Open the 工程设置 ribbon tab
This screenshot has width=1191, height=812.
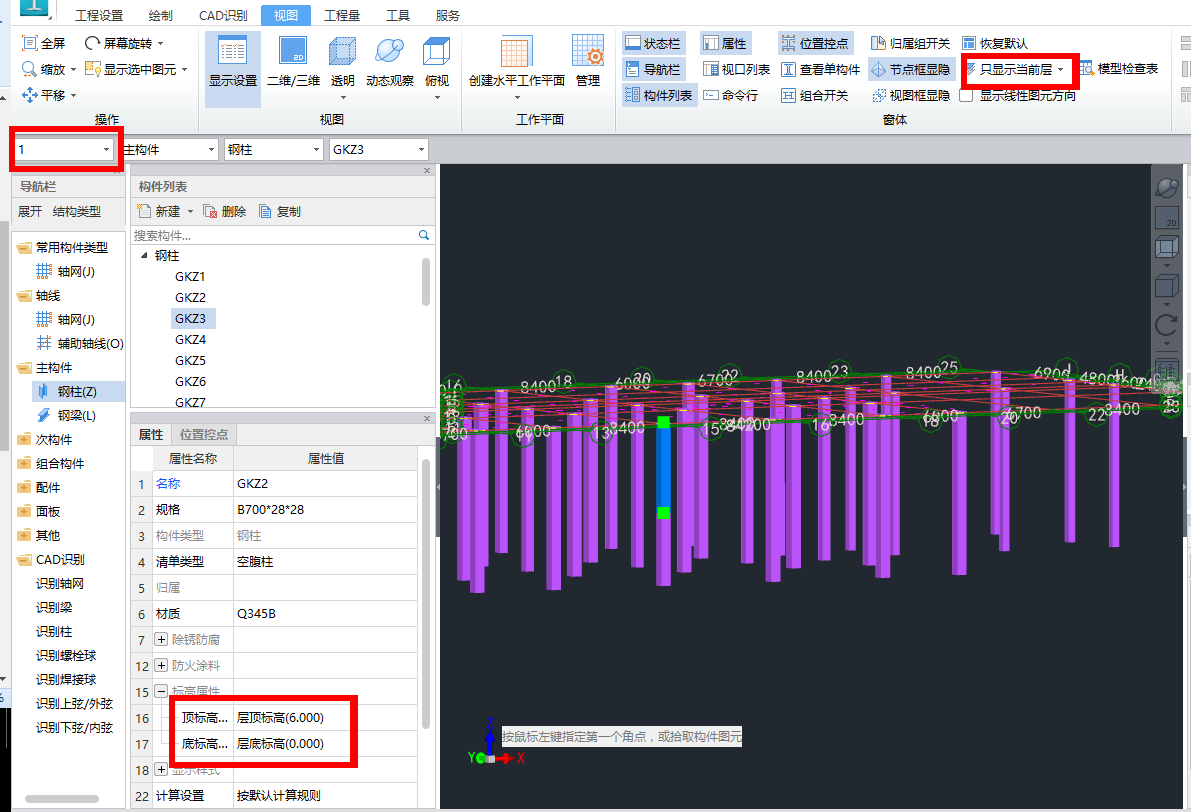(99, 15)
